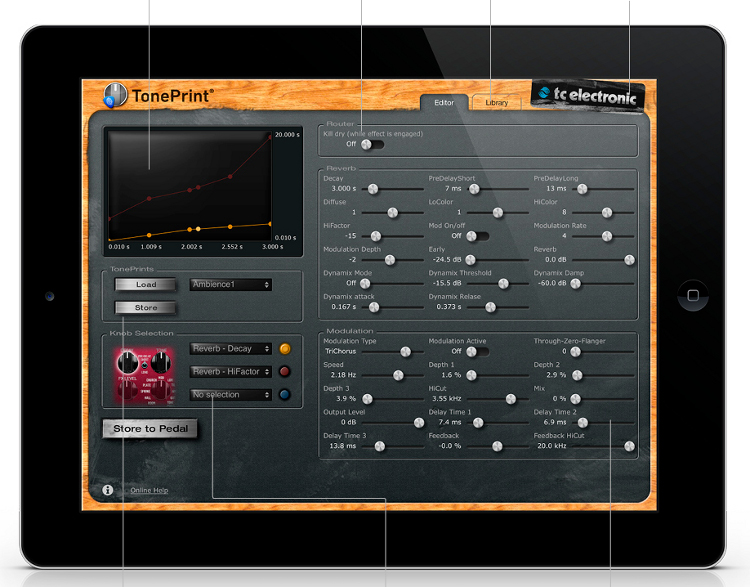Click the PreDelayShort slider handle

[474, 189]
